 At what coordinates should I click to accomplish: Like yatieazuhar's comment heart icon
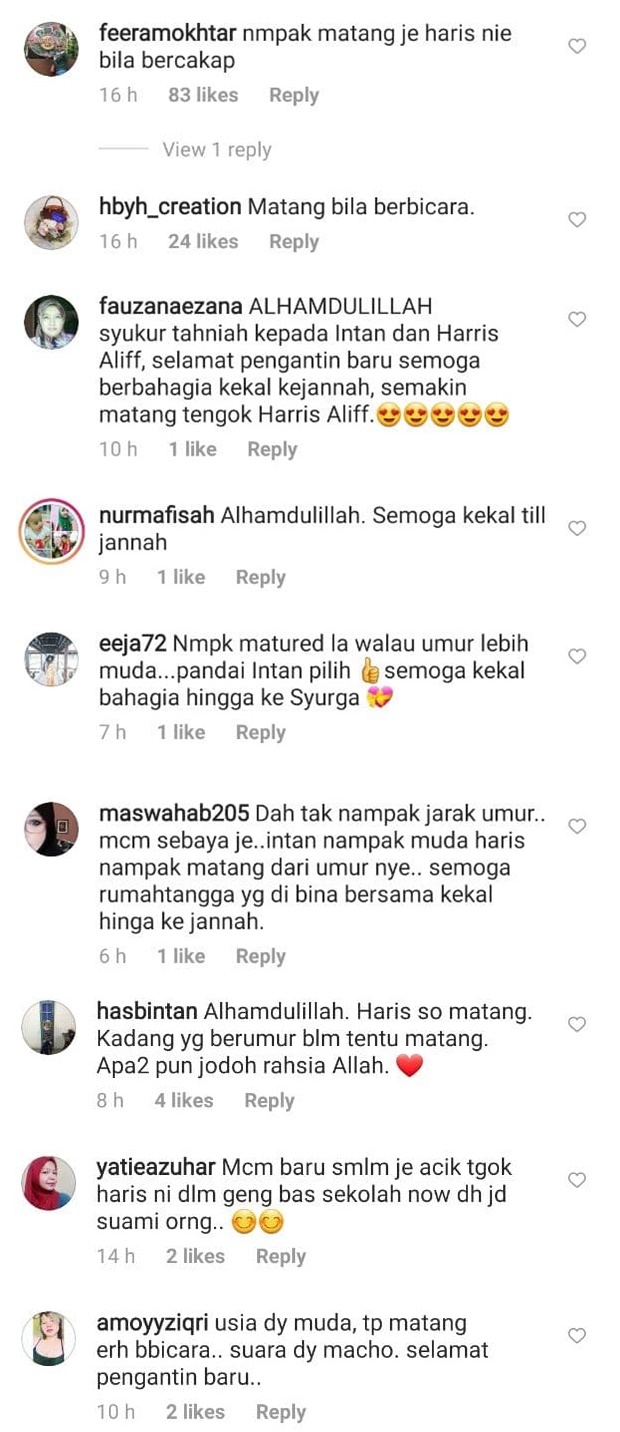[x=577, y=1180]
